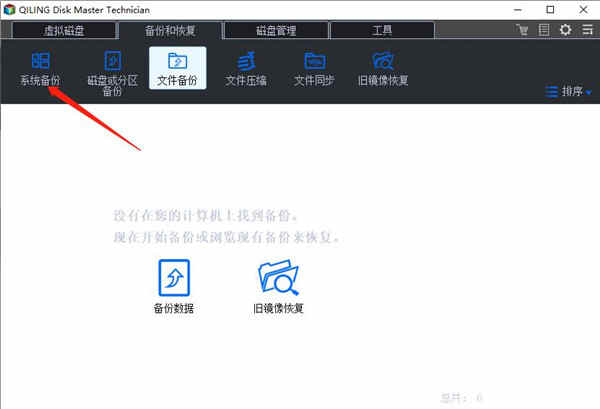This screenshot has height=409, width=600.
Task: Launch the 文件同步 file sync tool
Action: point(314,69)
